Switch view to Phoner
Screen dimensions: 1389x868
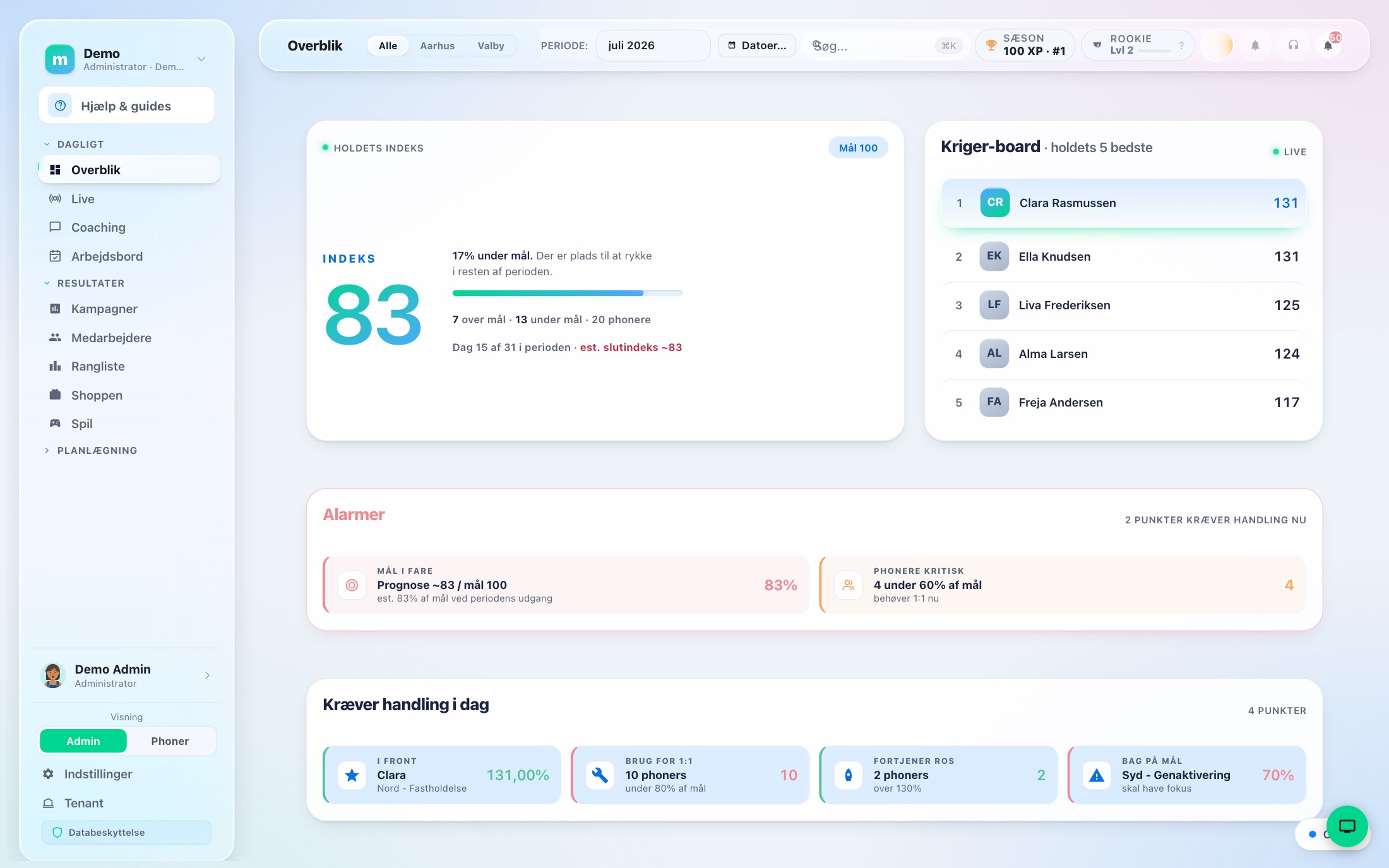tap(170, 741)
